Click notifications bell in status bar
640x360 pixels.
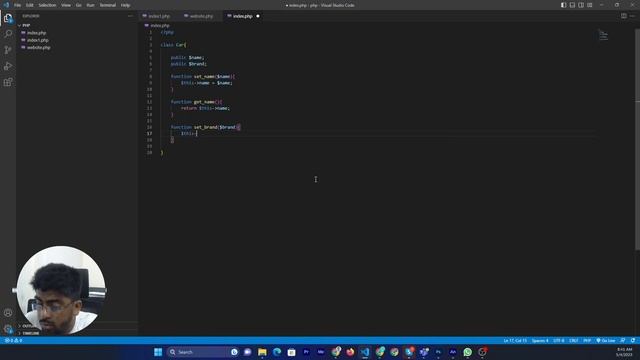pos(633,340)
